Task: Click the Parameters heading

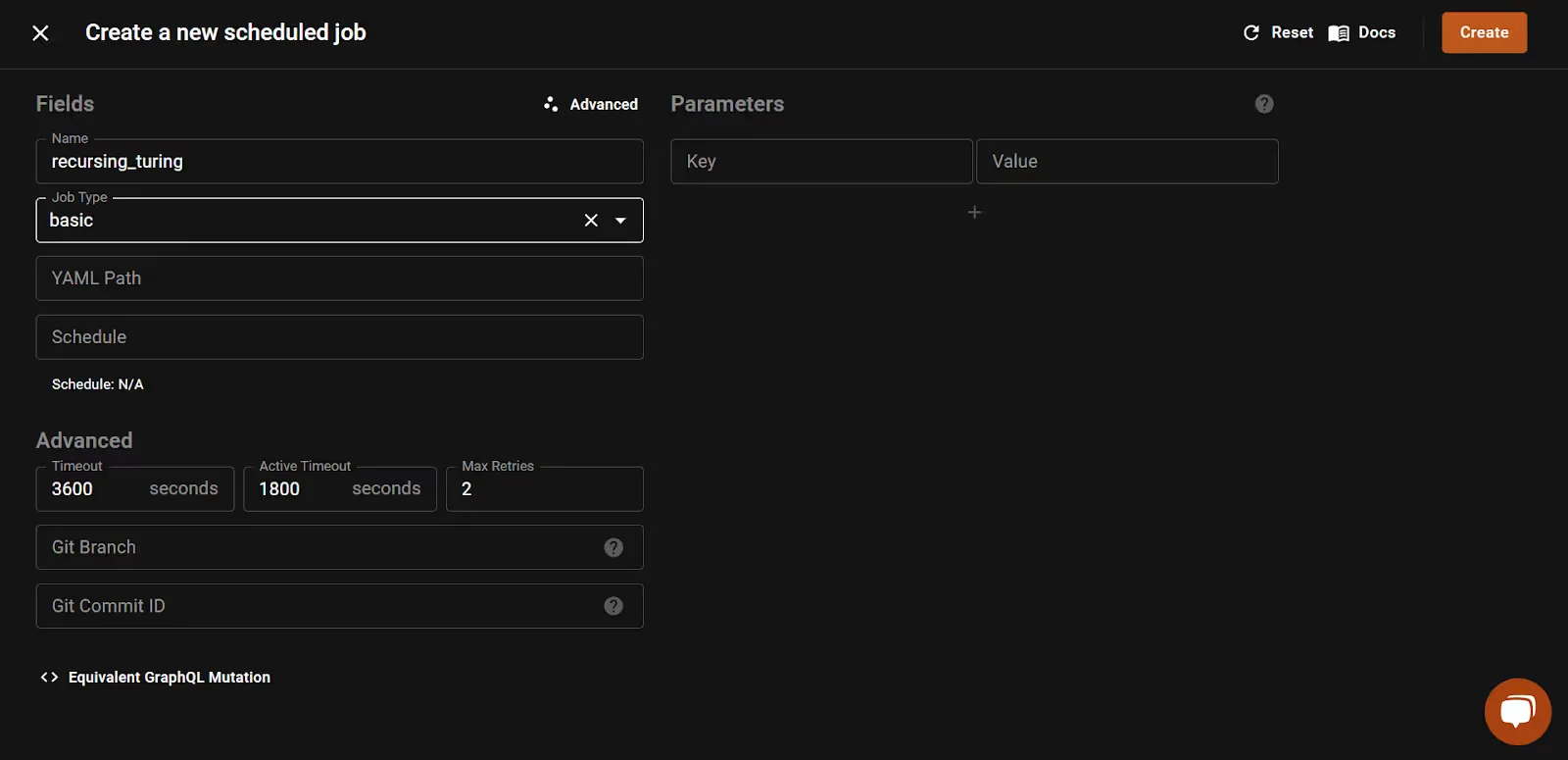Action: click(727, 104)
